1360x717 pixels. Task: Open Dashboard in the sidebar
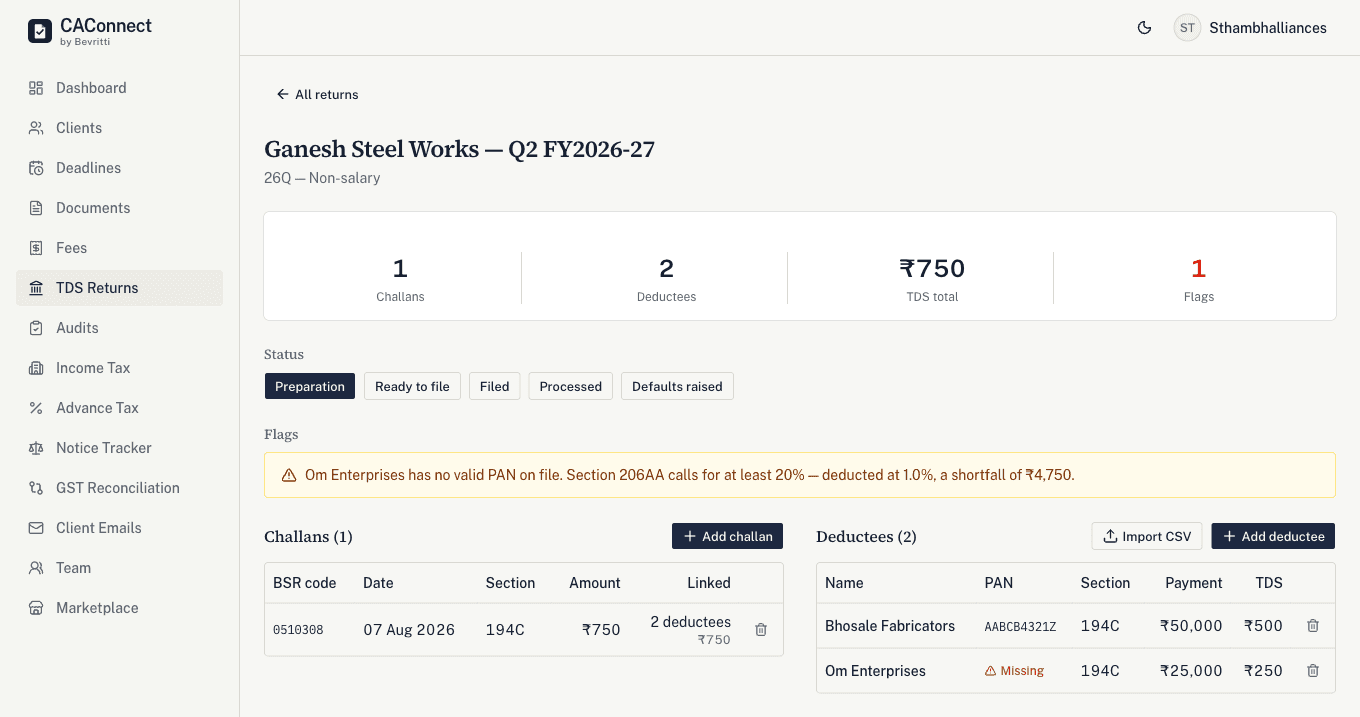[119, 88]
